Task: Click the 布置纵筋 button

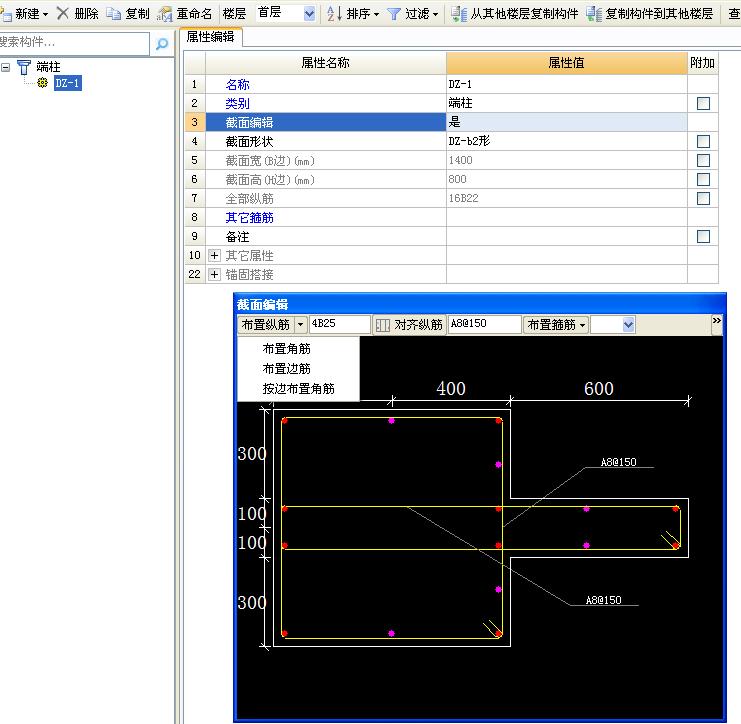Action: 266,325
